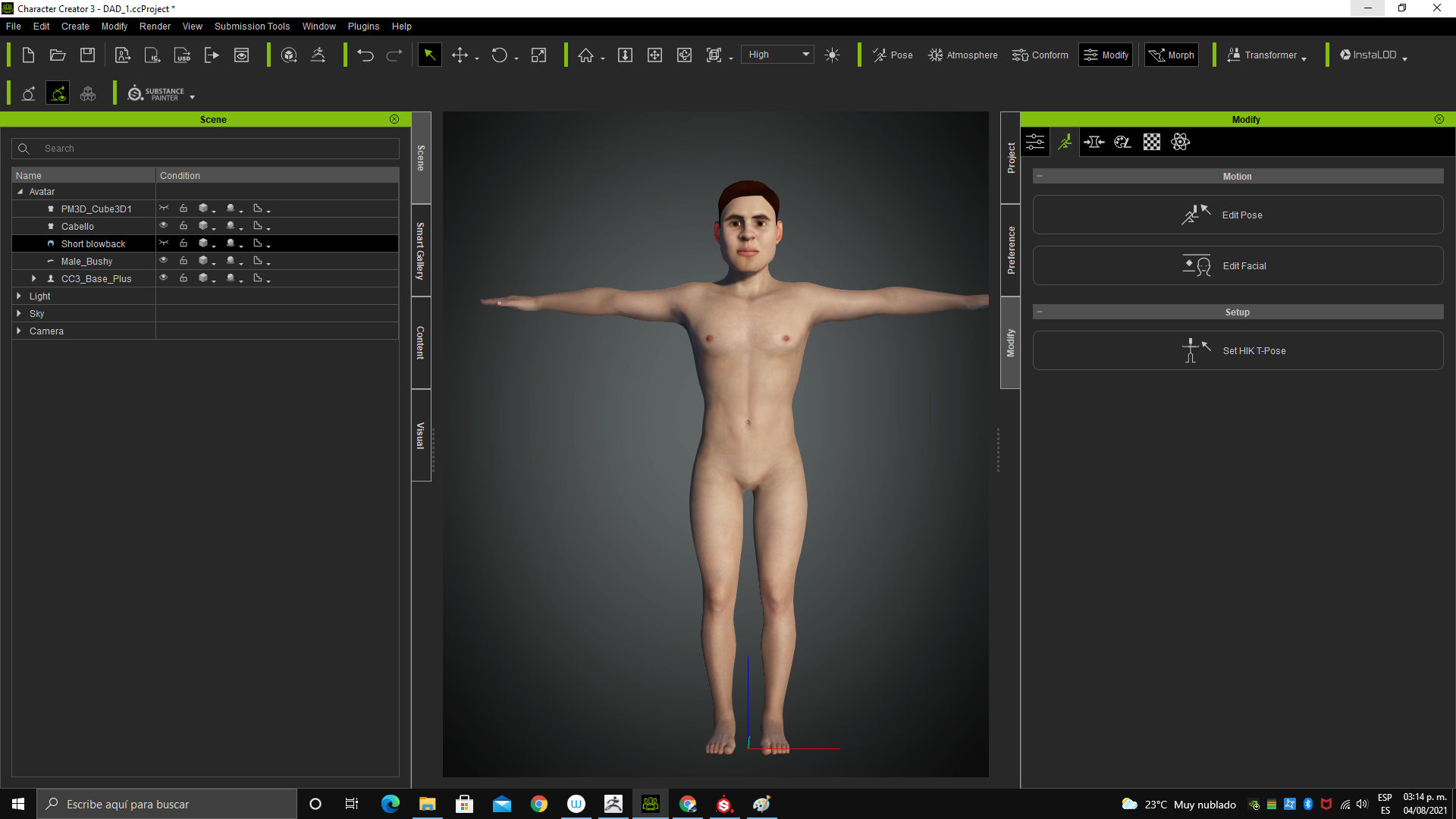
Task: Click the Windows Start button
Action: [18, 804]
